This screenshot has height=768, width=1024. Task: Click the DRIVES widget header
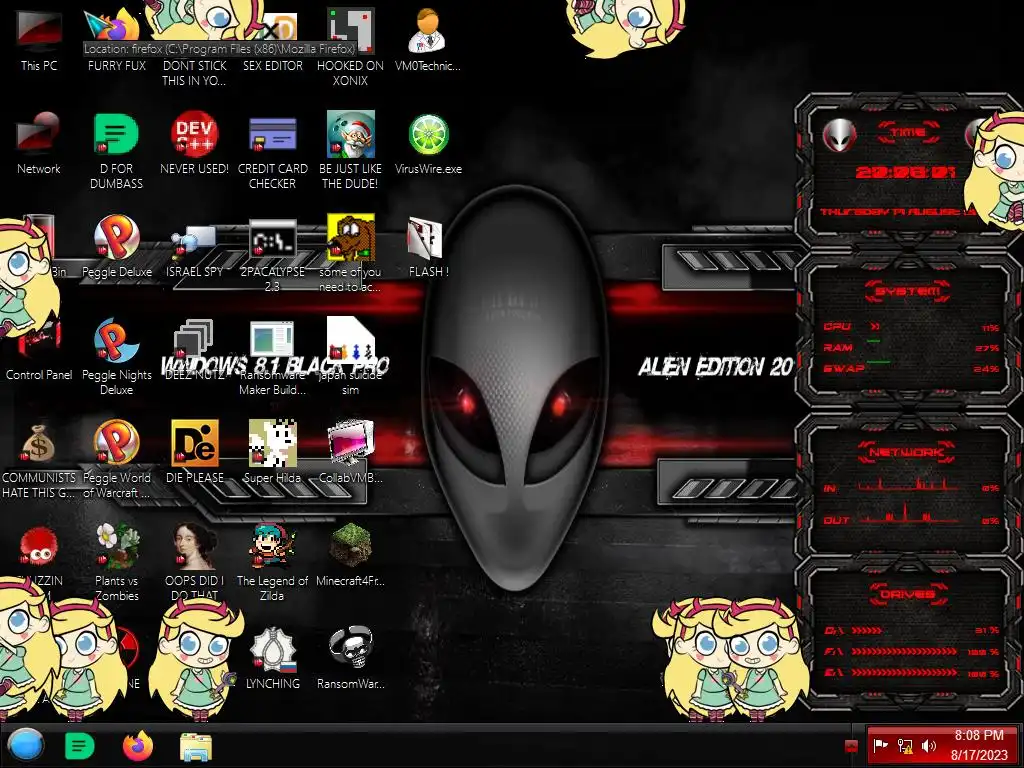(908, 594)
